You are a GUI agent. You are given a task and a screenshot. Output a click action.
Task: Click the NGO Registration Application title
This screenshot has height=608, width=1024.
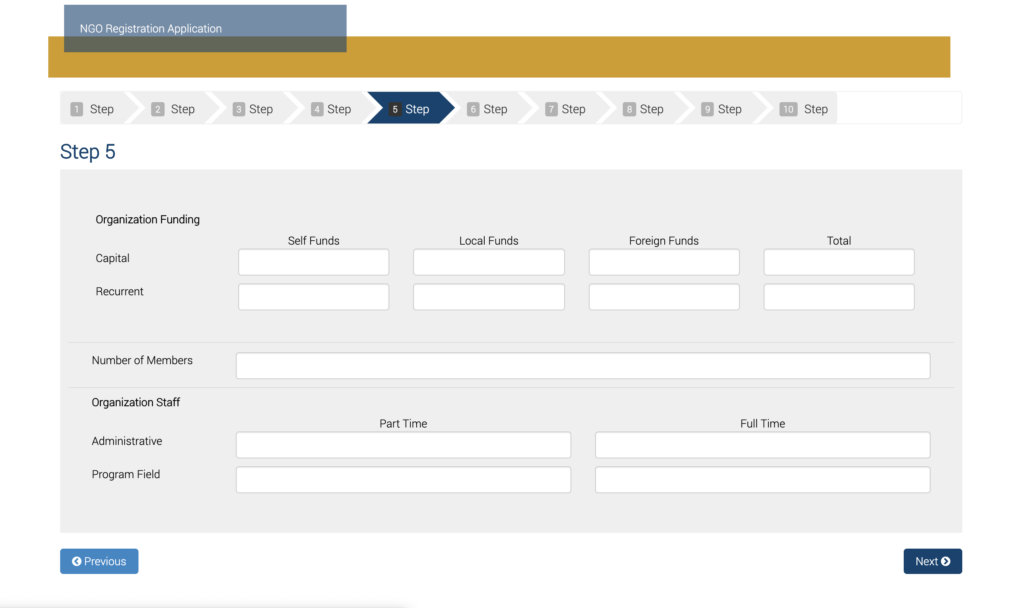[151, 29]
